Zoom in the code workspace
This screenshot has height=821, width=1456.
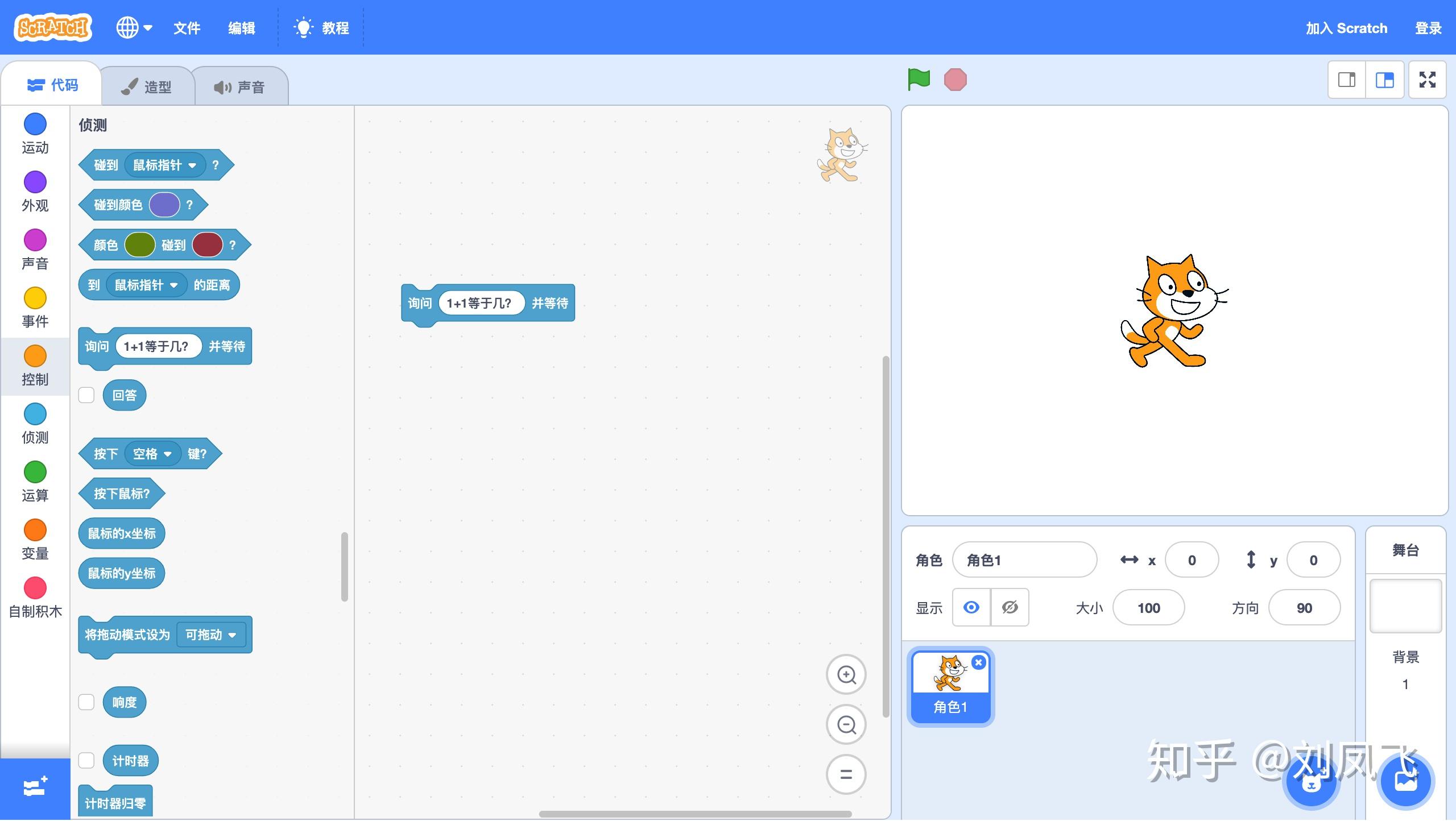pos(846,675)
